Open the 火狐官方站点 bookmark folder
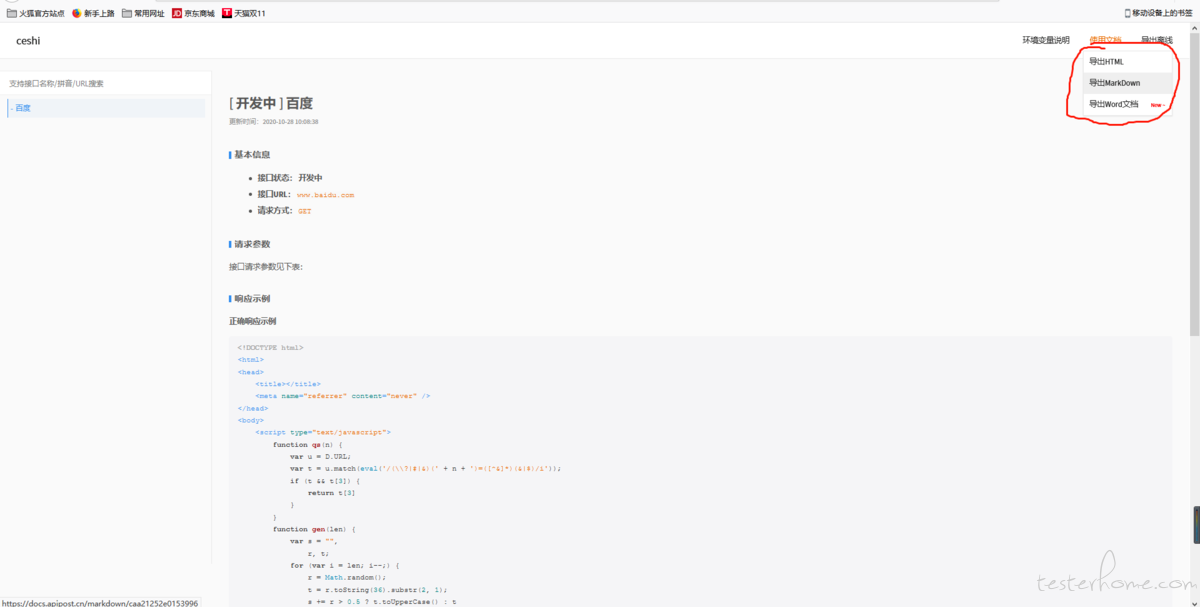 point(35,13)
